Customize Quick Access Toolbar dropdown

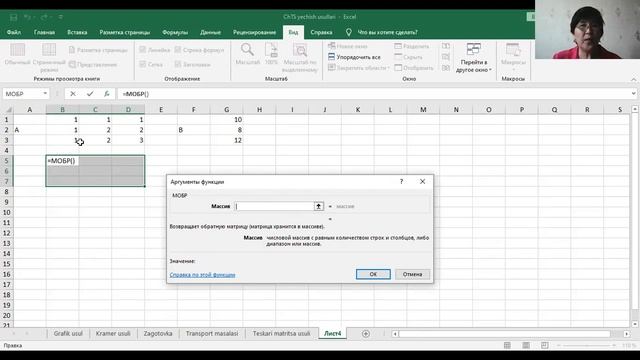pos(61,17)
